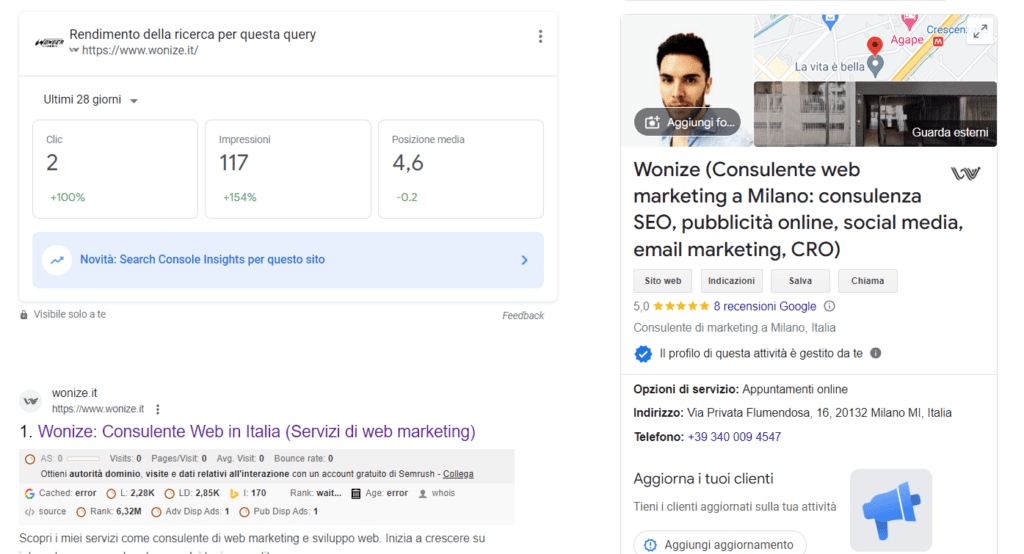Screen dimensions: 1024x554
Task: Click the La vita è bella map marker
Action: point(876,65)
